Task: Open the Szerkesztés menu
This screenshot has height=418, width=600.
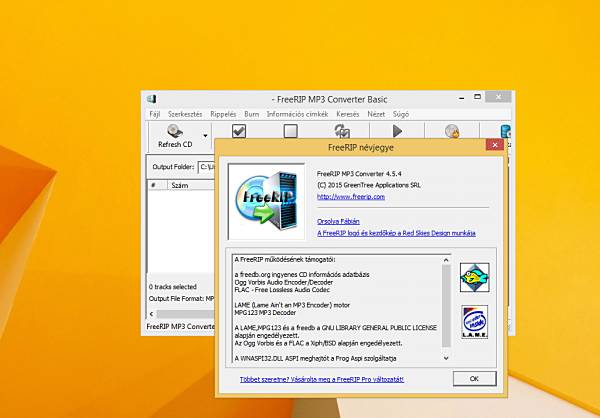Action: click(185, 114)
